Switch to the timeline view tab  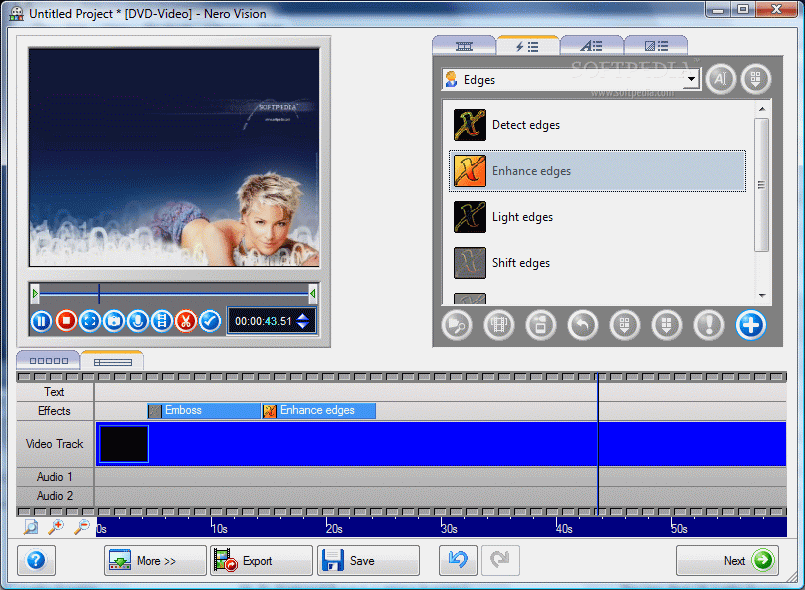[112, 360]
